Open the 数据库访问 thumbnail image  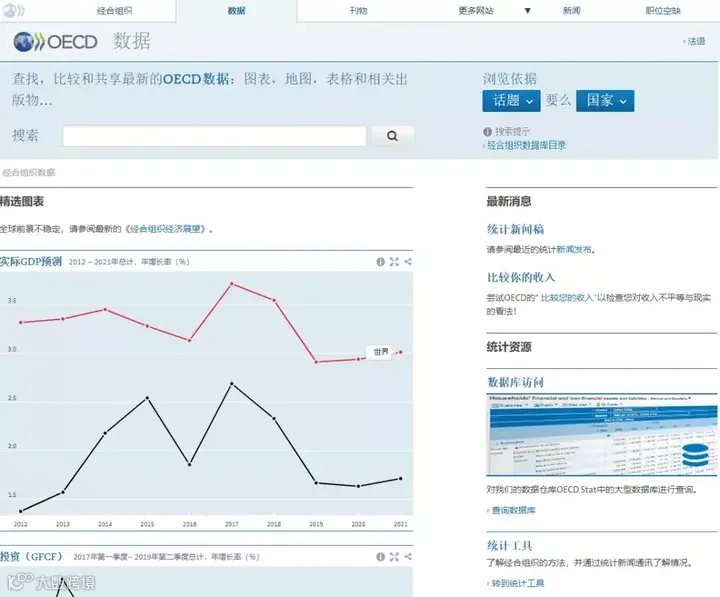(x=602, y=434)
